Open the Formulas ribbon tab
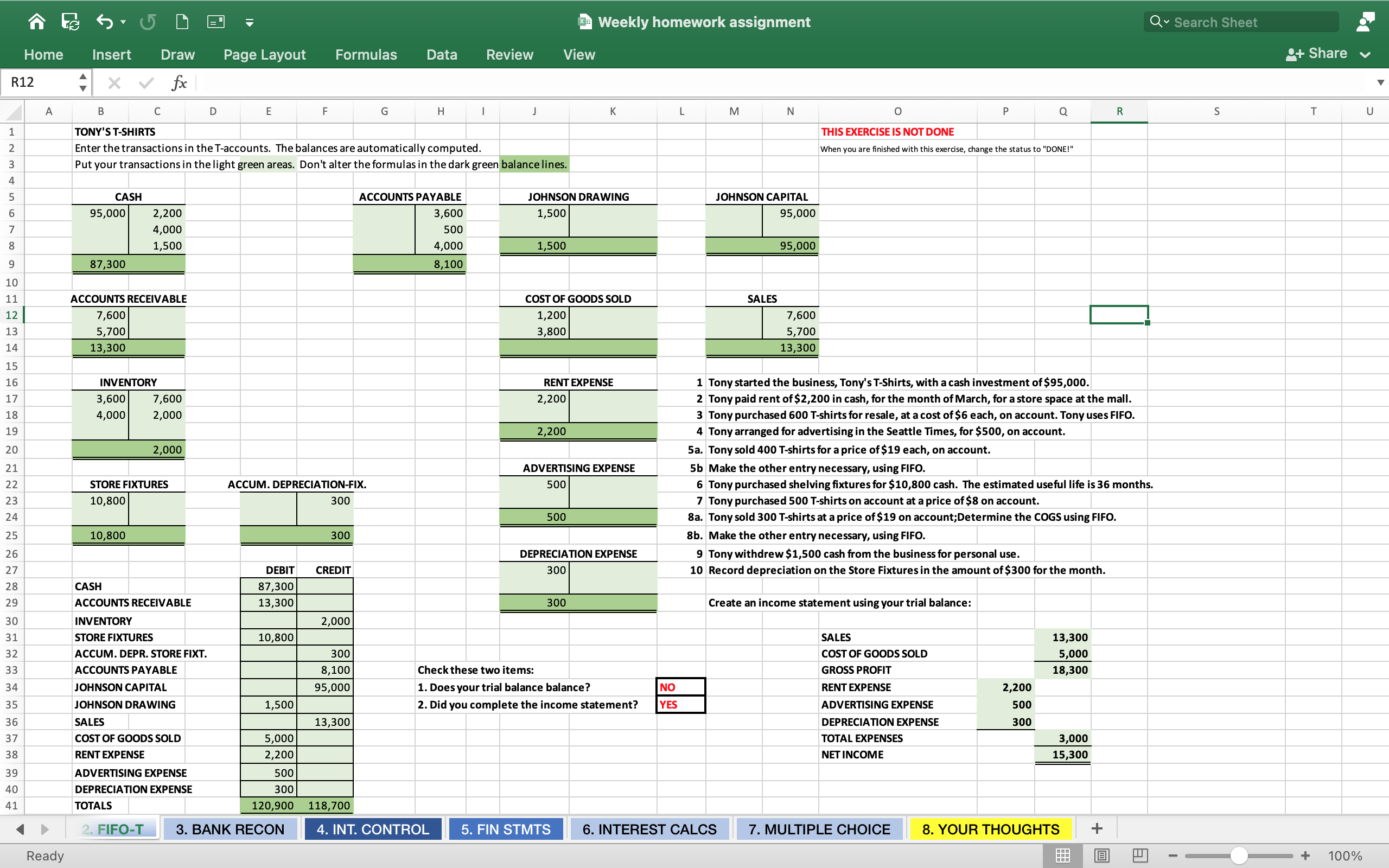The height and width of the screenshot is (868, 1389). pyautogui.click(x=366, y=55)
